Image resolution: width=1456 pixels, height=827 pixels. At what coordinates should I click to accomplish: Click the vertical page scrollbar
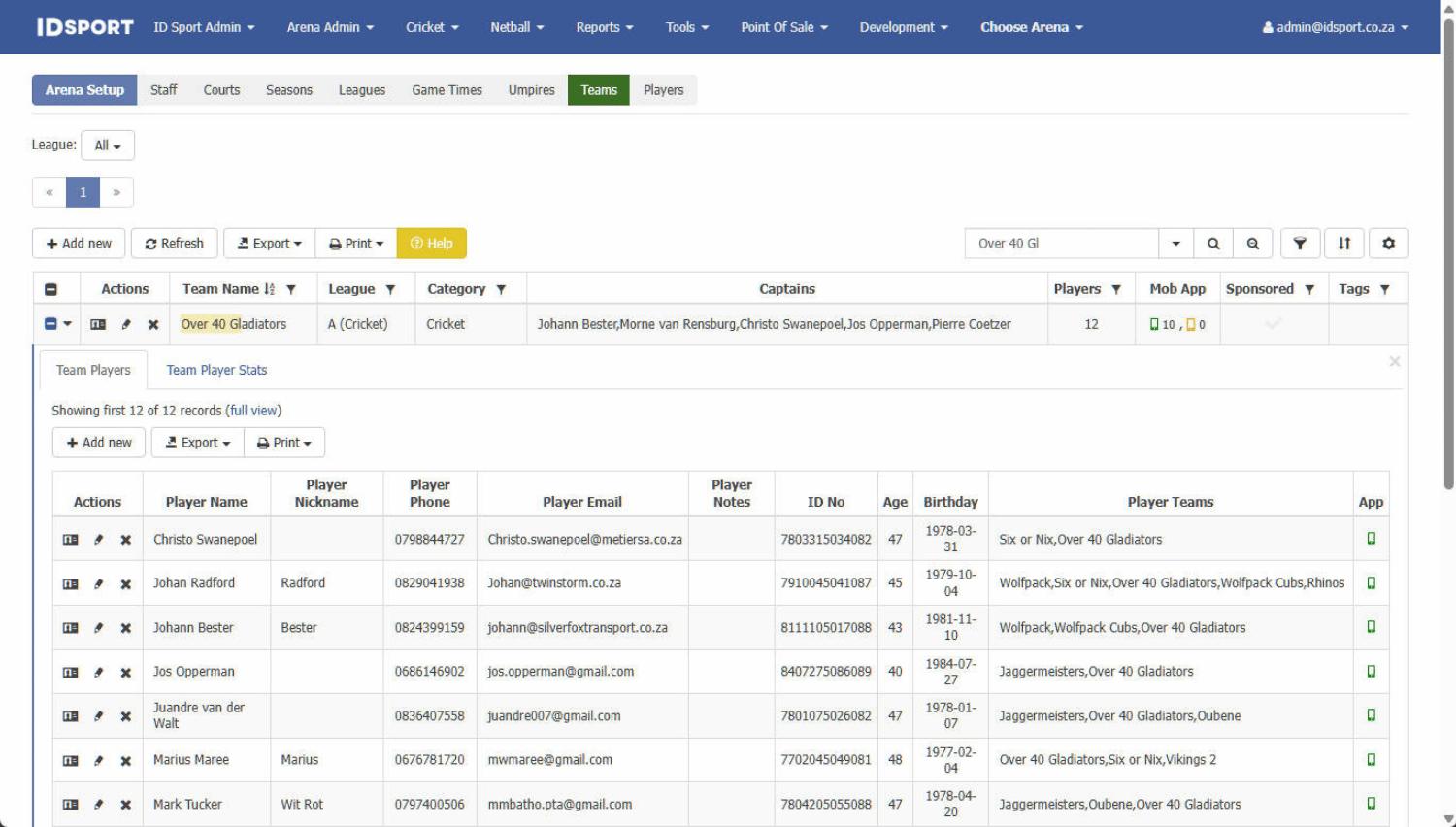click(x=1448, y=252)
